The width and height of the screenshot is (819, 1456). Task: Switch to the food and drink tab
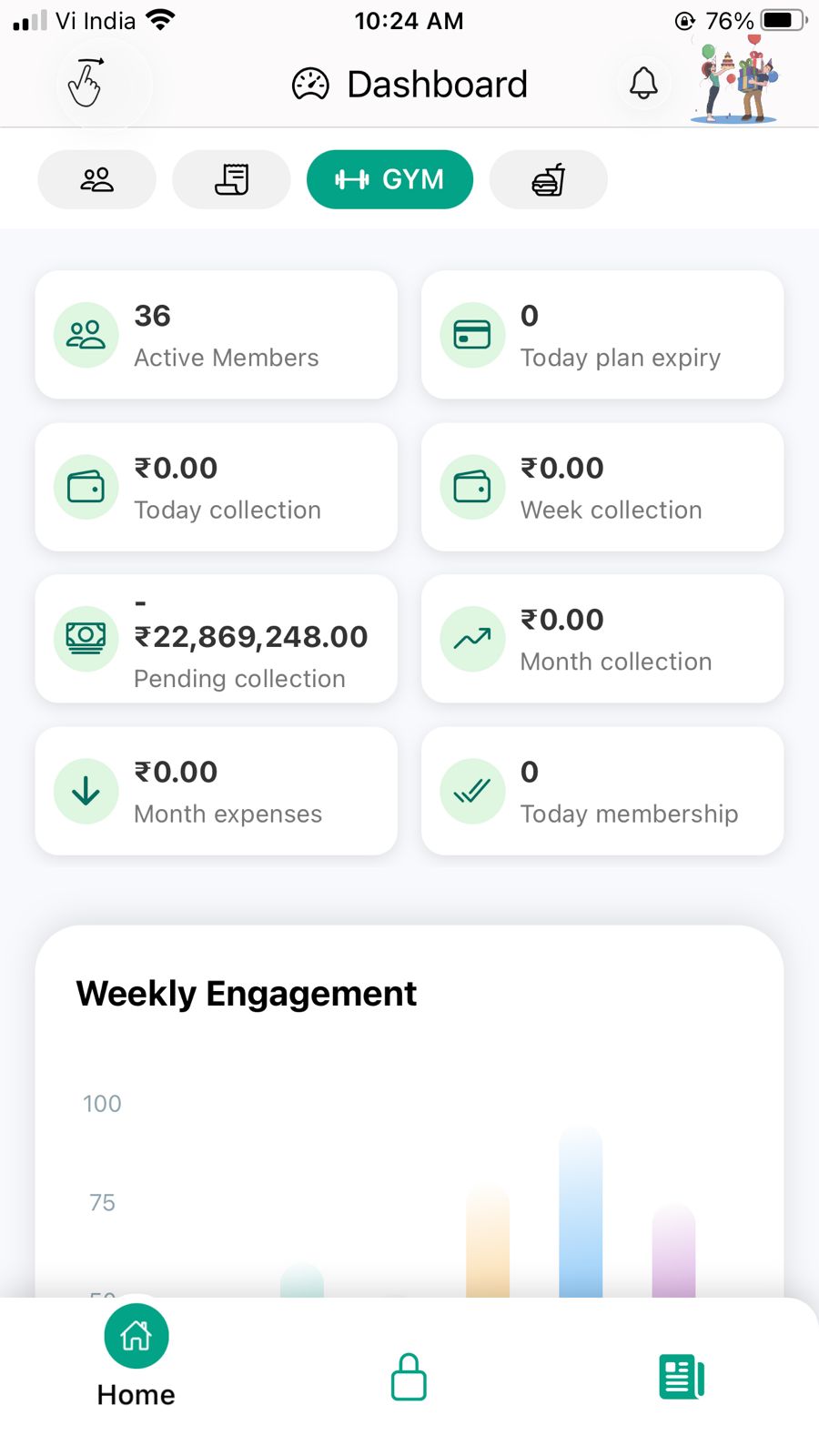click(x=548, y=179)
